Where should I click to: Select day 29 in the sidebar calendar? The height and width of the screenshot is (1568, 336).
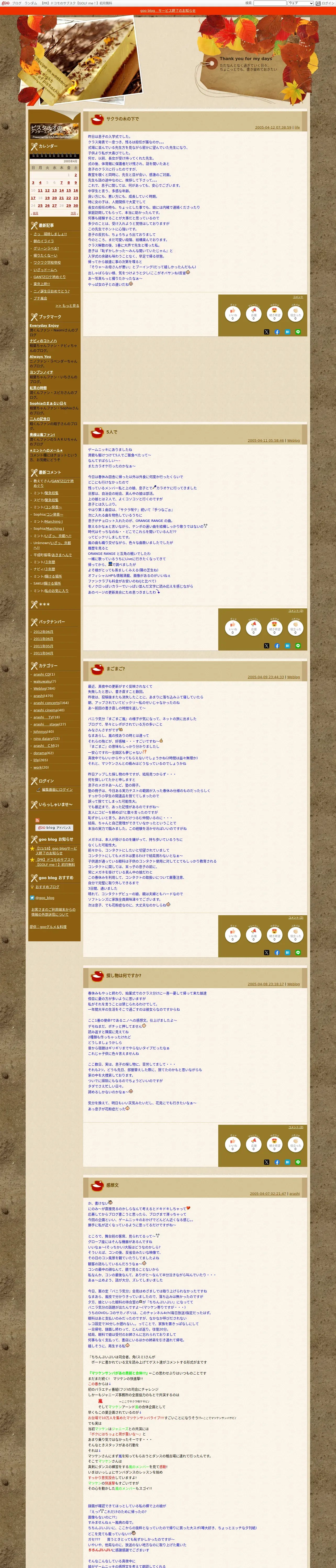point(68,205)
